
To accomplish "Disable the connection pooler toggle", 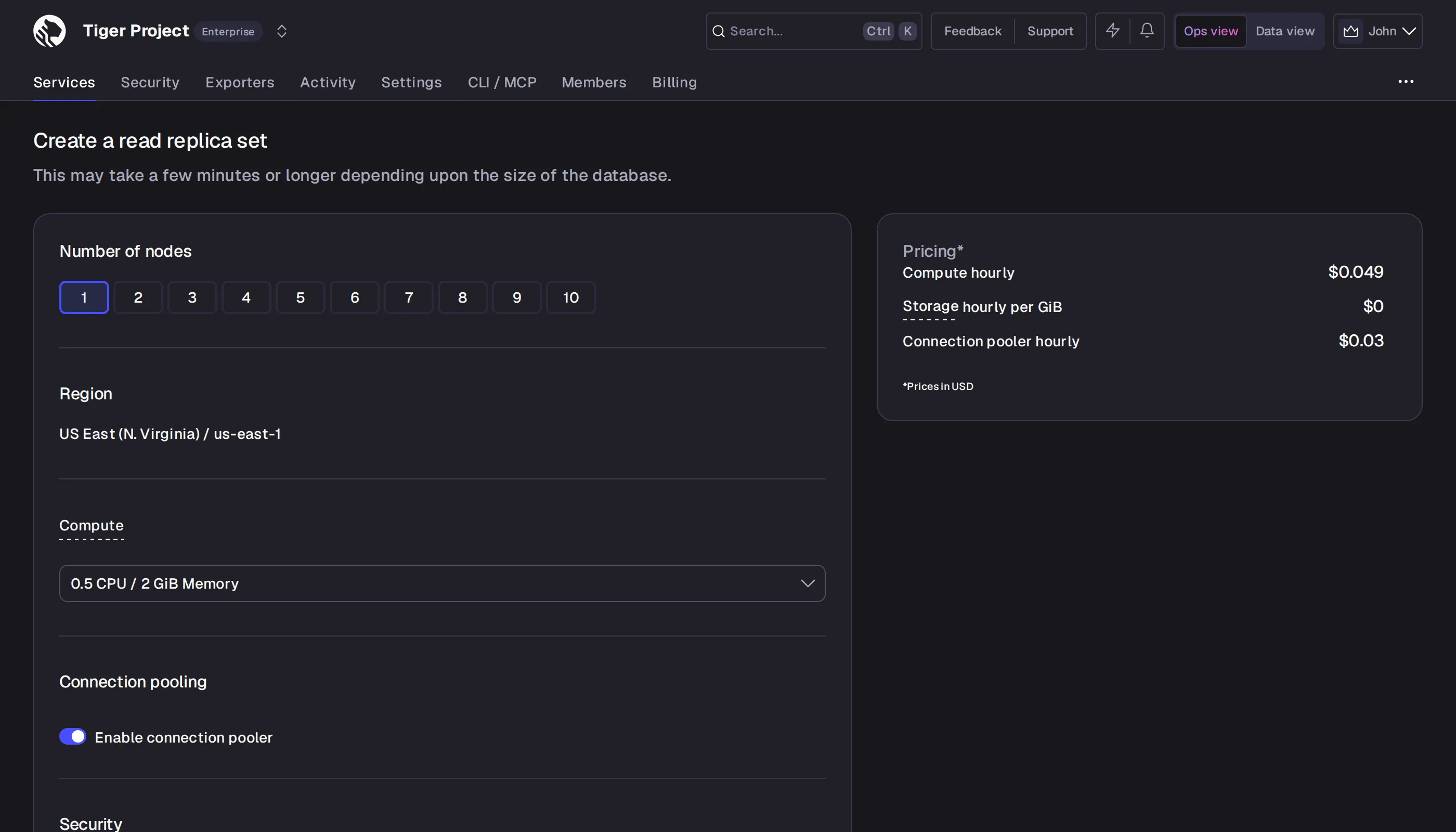I will click(x=73, y=736).
